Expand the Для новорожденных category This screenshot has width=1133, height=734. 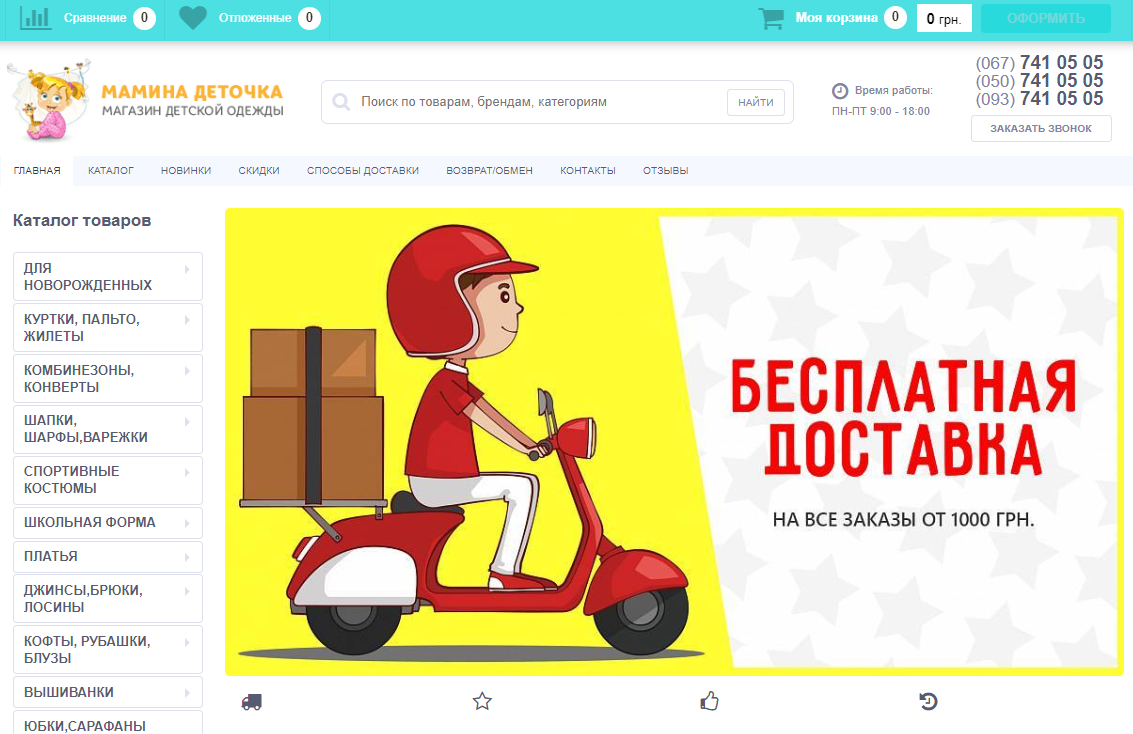[108, 277]
